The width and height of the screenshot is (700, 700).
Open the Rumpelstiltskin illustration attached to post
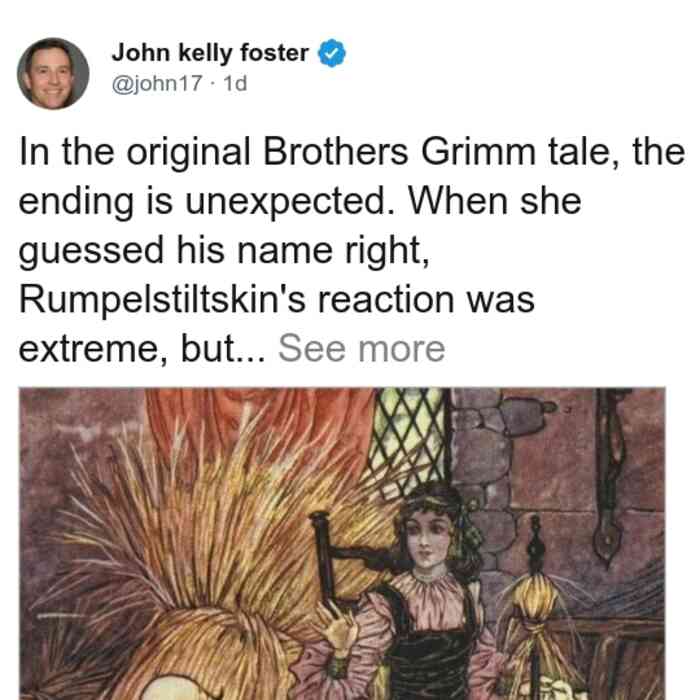coord(342,544)
